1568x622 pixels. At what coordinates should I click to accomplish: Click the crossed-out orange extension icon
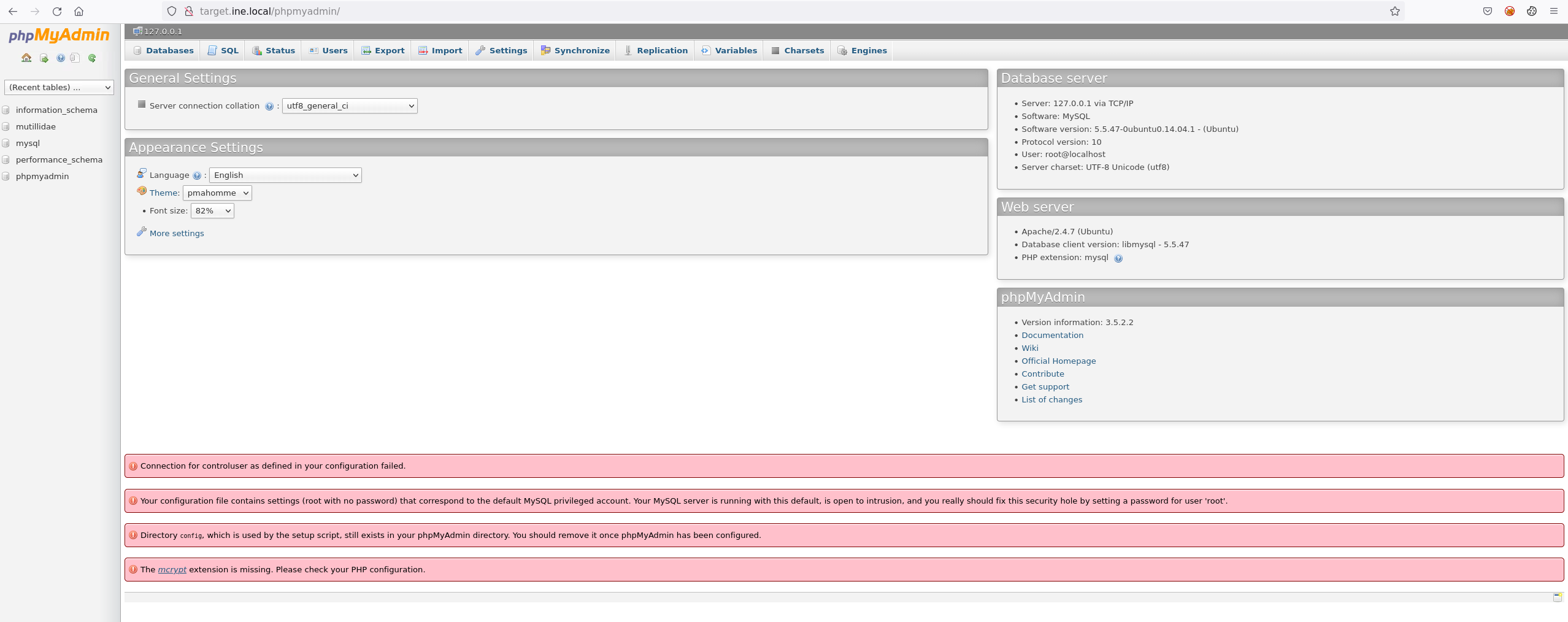(1510, 11)
